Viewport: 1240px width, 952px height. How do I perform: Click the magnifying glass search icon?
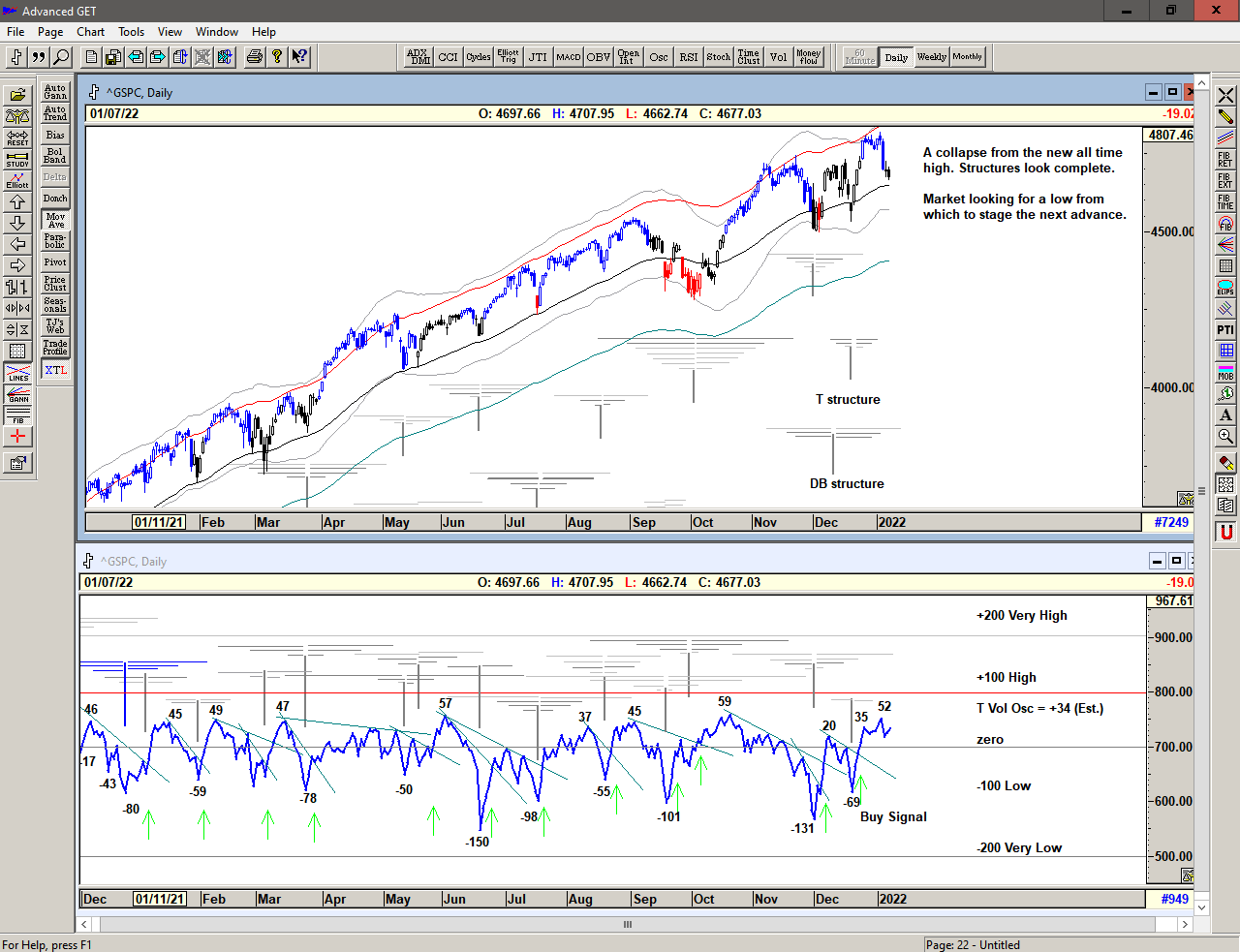point(61,57)
